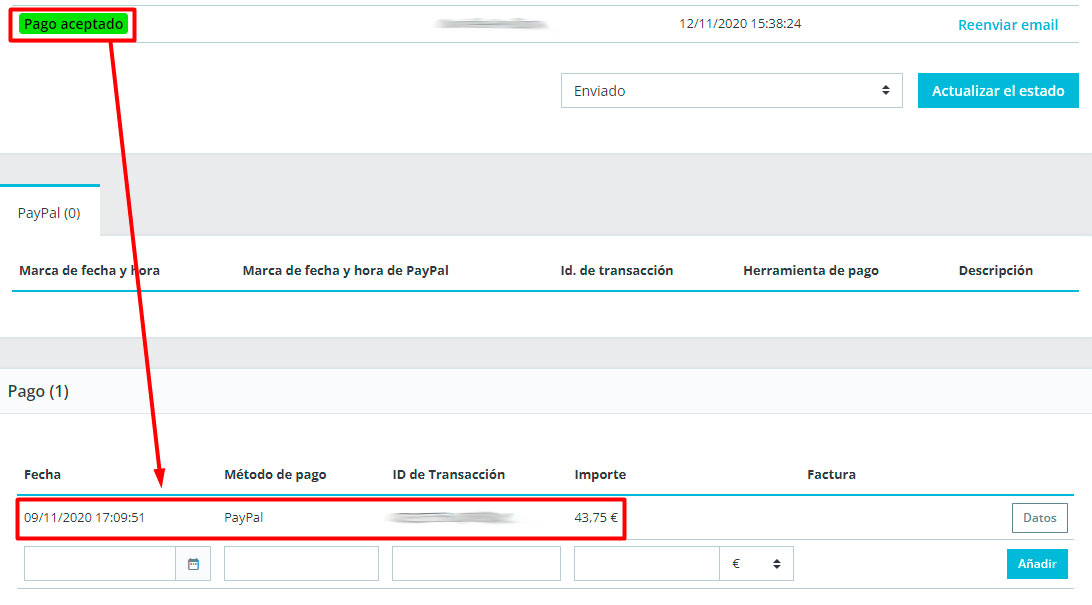The image size is (1092, 605).
Task: Click the Datos button in the payment row
Action: (x=1039, y=518)
